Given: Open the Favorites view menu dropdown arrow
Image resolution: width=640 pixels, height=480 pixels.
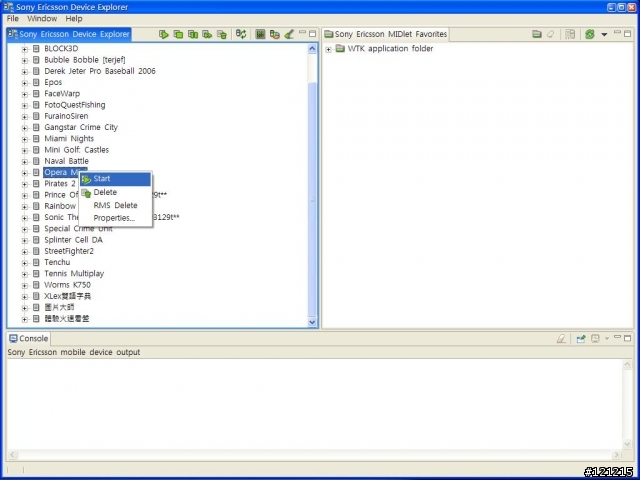Looking at the screenshot, I should point(604,35).
